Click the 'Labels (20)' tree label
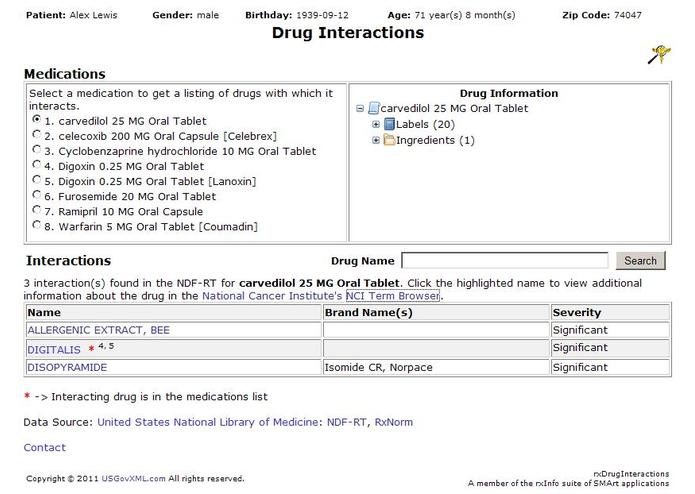 [426, 124]
